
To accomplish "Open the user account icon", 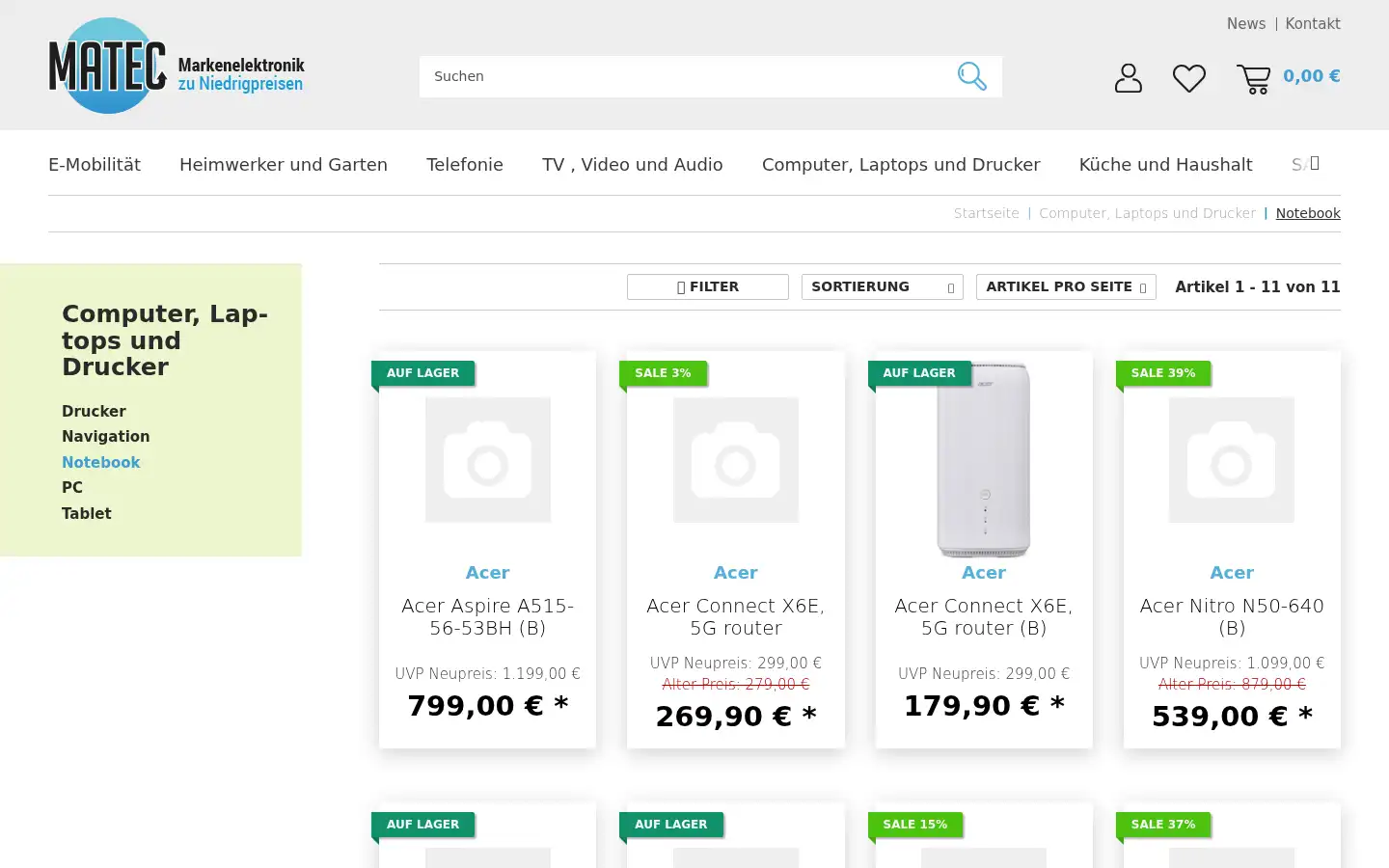I will pos(1128,78).
